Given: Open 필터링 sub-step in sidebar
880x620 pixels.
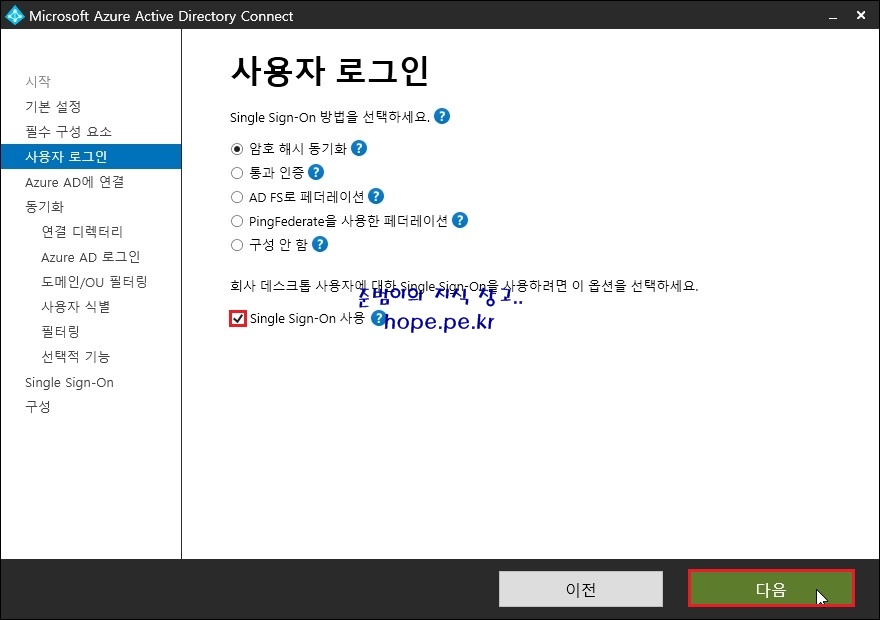Looking at the screenshot, I should [60, 332].
